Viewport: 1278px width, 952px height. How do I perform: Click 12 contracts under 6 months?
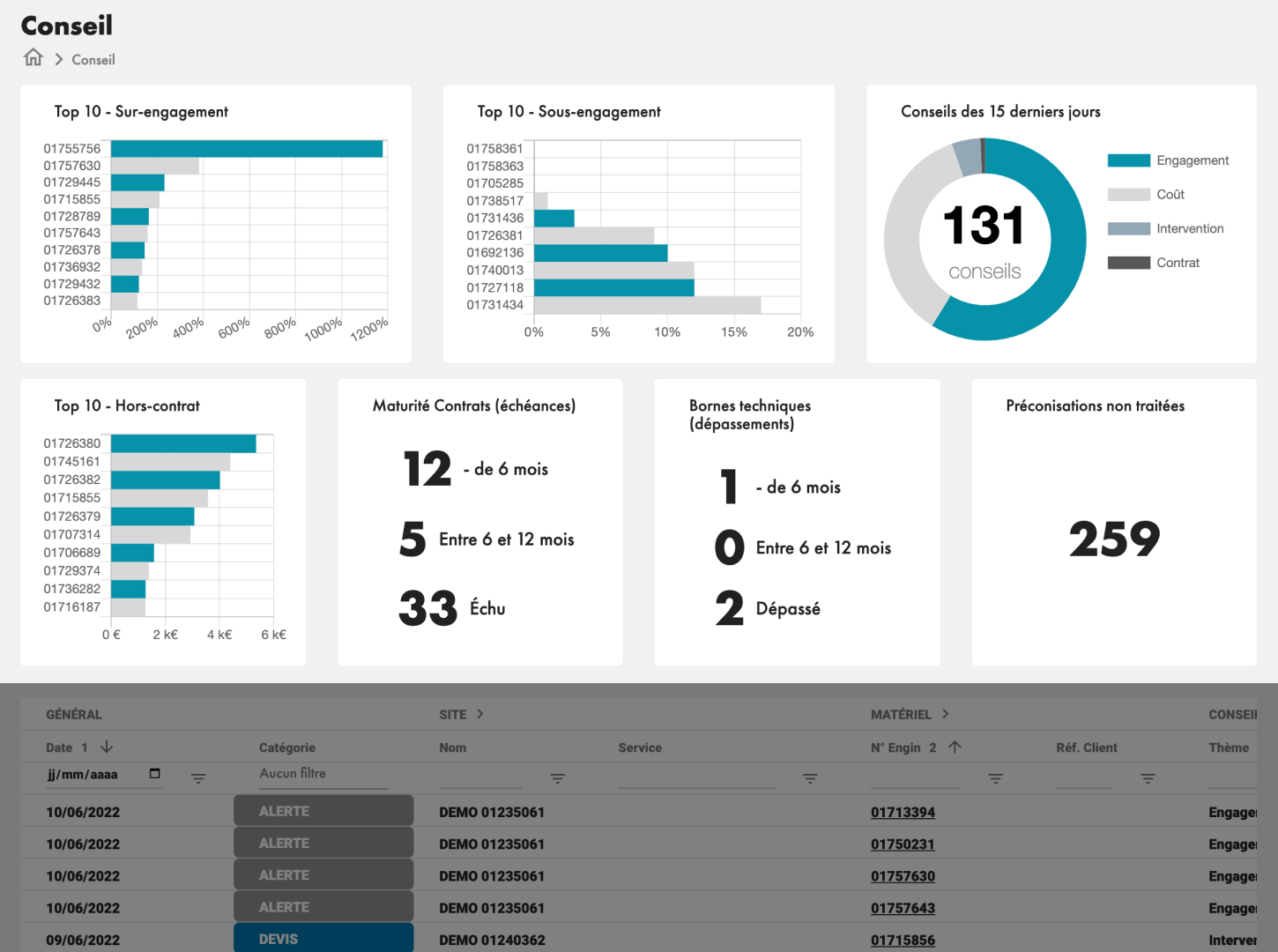[x=427, y=469]
